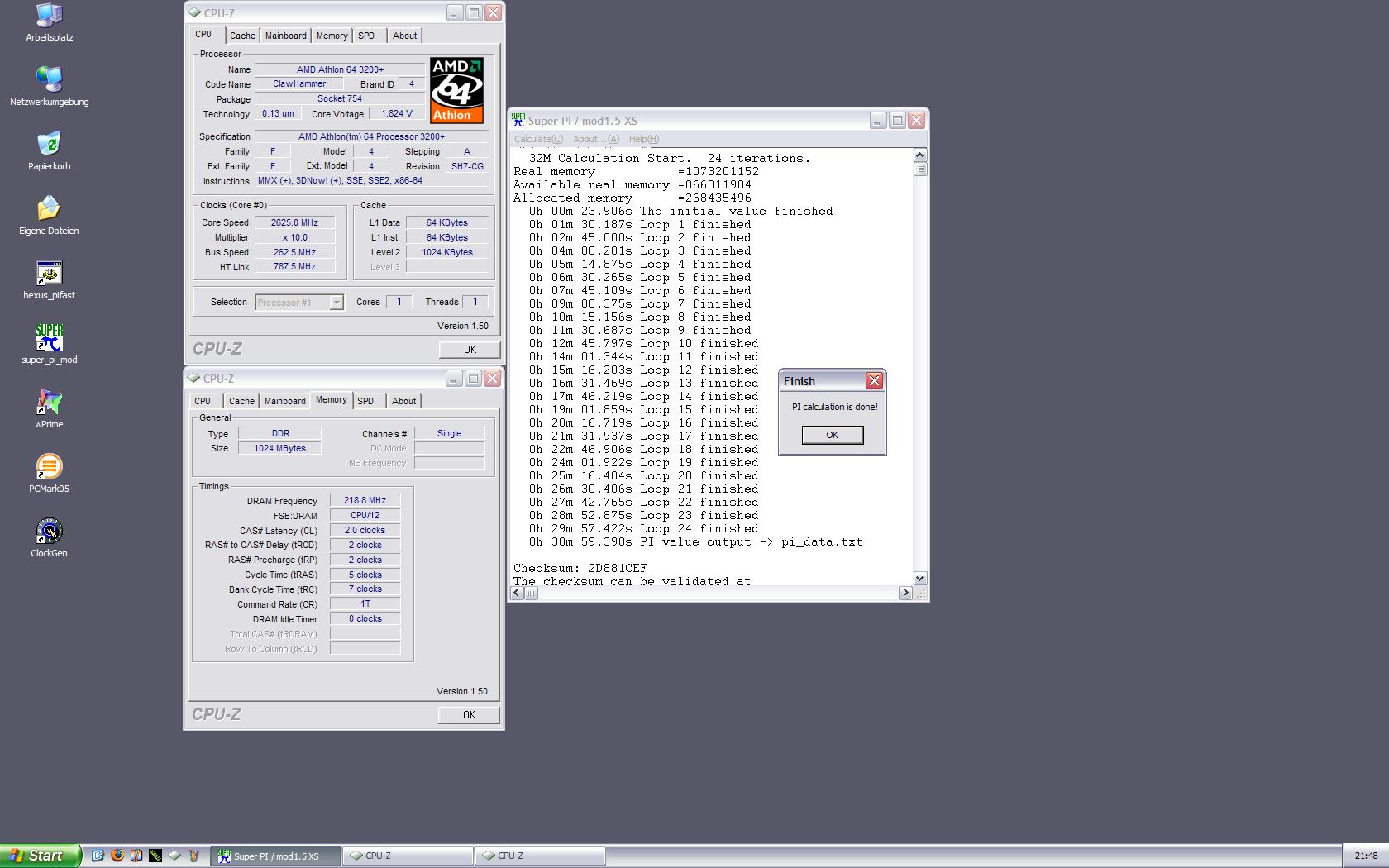Launch Internet Explorer from quick launch

[97, 856]
